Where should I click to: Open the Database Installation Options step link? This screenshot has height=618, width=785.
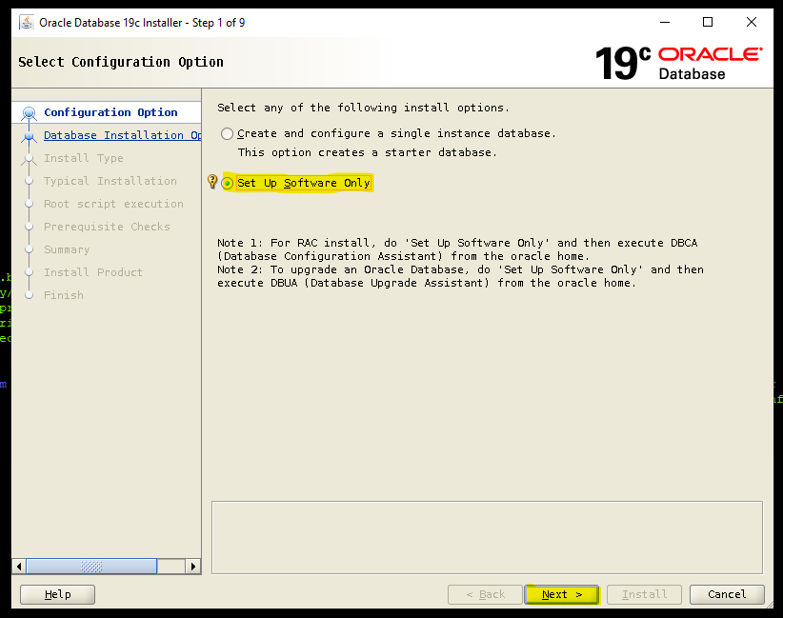[x=122, y=135]
